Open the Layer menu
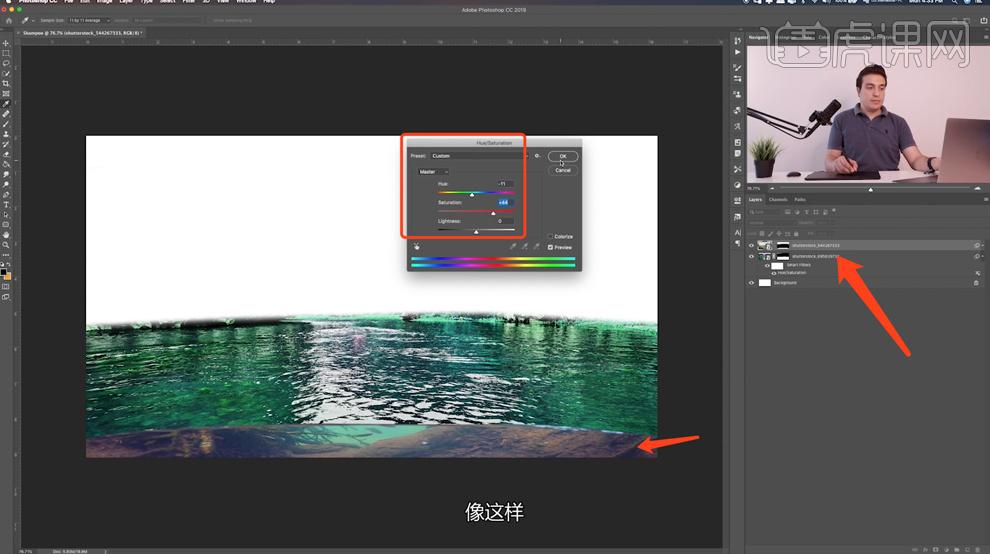The height and width of the screenshot is (554, 990). coord(126,2)
